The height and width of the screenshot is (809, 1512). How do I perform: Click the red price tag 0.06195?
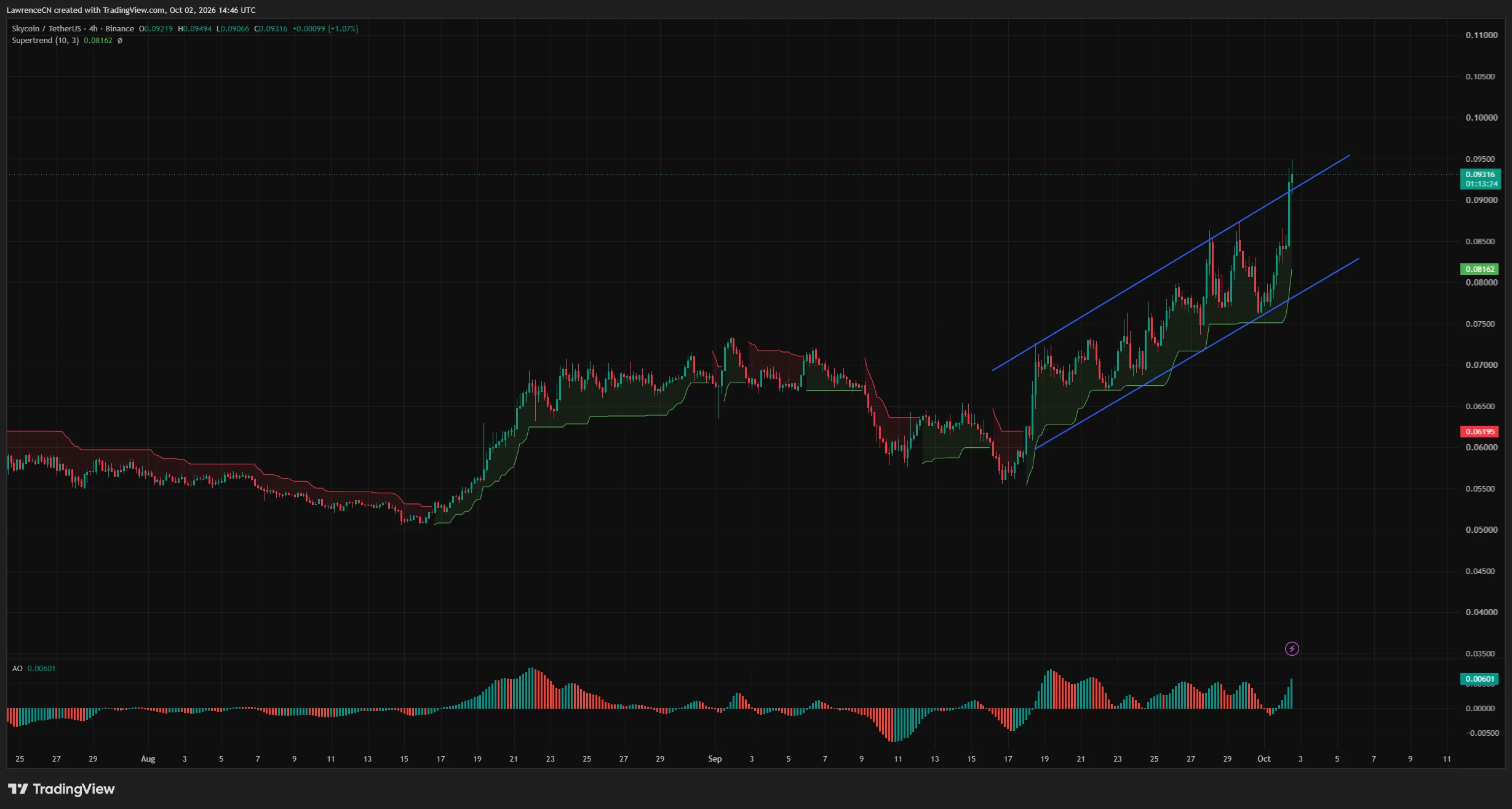1479,431
